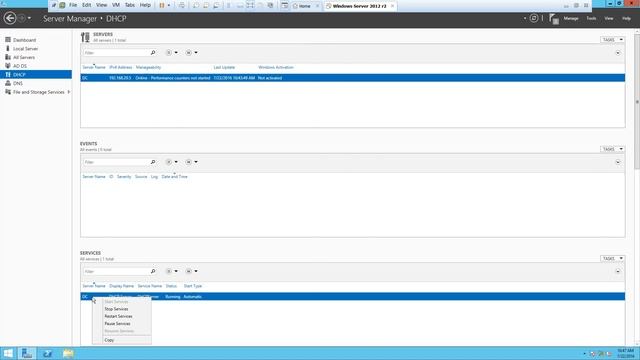Open Servers section TASKS dropdown
This screenshot has width=640, height=360.
pyautogui.click(x=612, y=40)
